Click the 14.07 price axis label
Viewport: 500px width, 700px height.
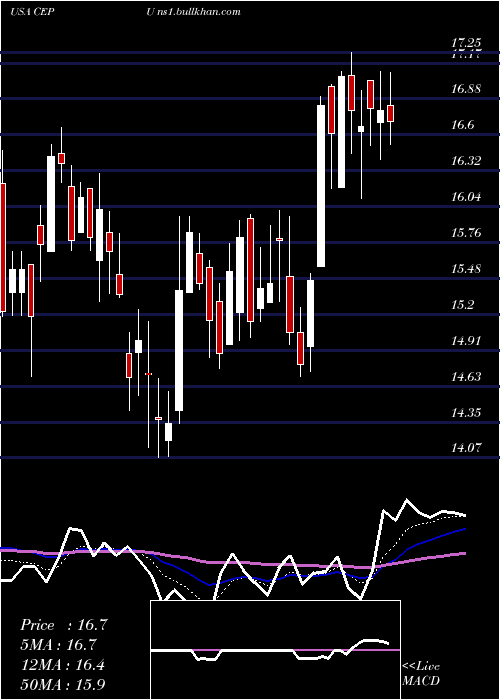coord(466,448)
